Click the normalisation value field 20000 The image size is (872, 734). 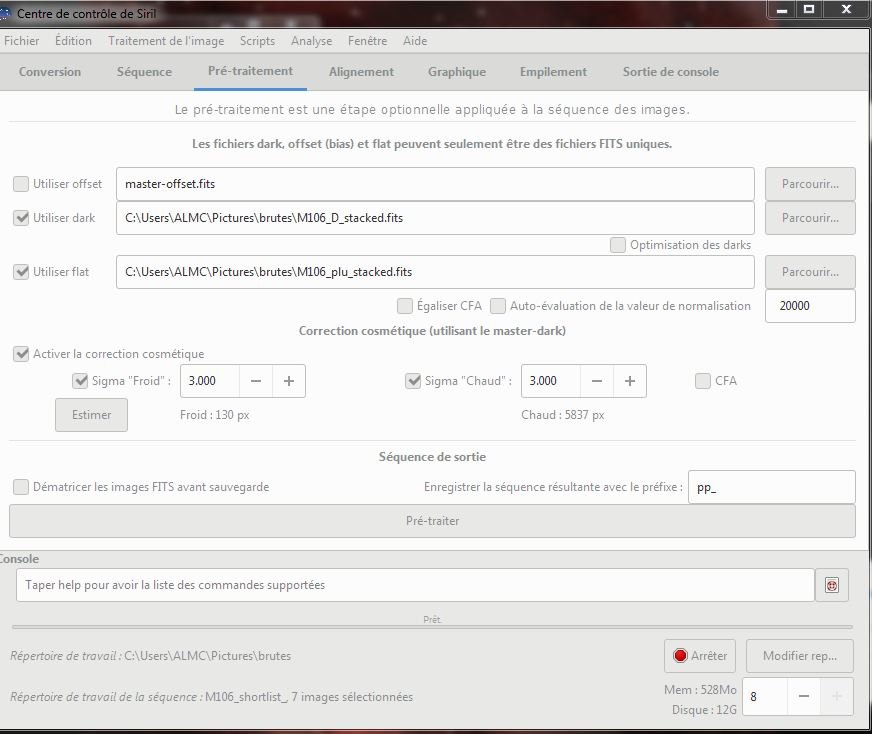(x=810, y=306)
